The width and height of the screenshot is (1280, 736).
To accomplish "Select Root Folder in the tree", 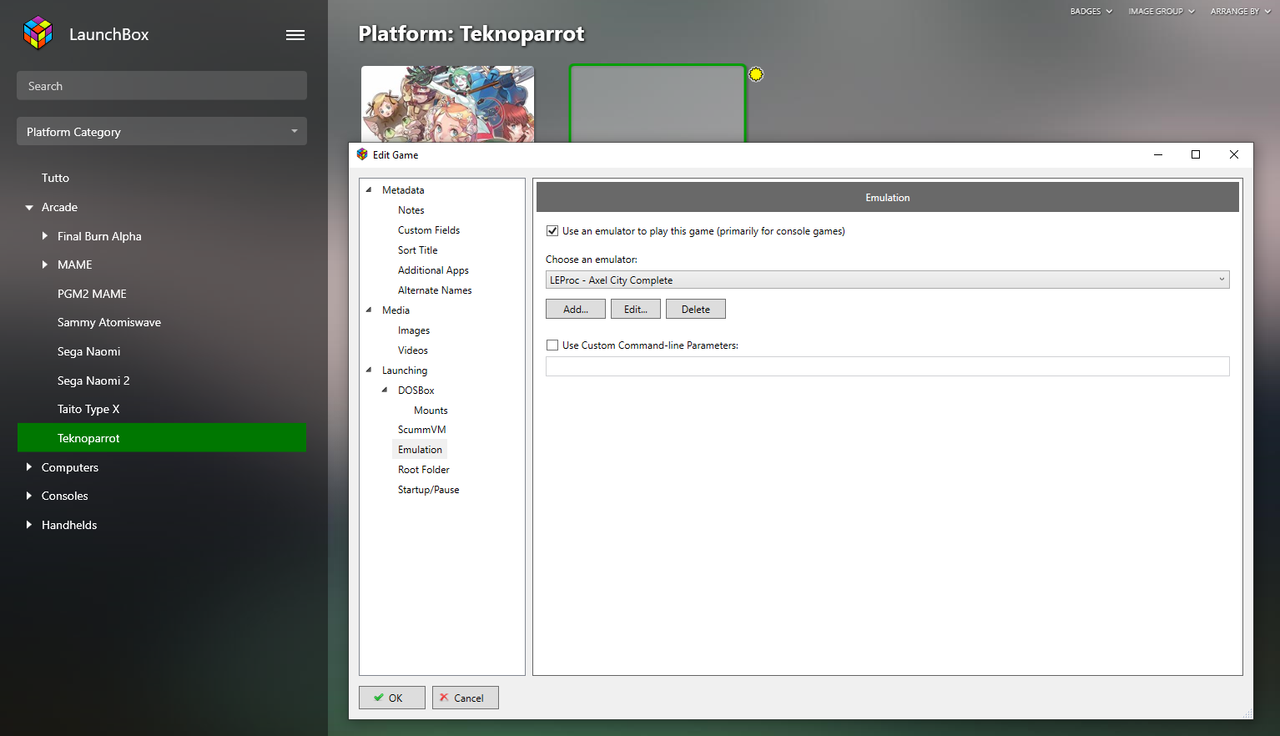I will 424,469.
